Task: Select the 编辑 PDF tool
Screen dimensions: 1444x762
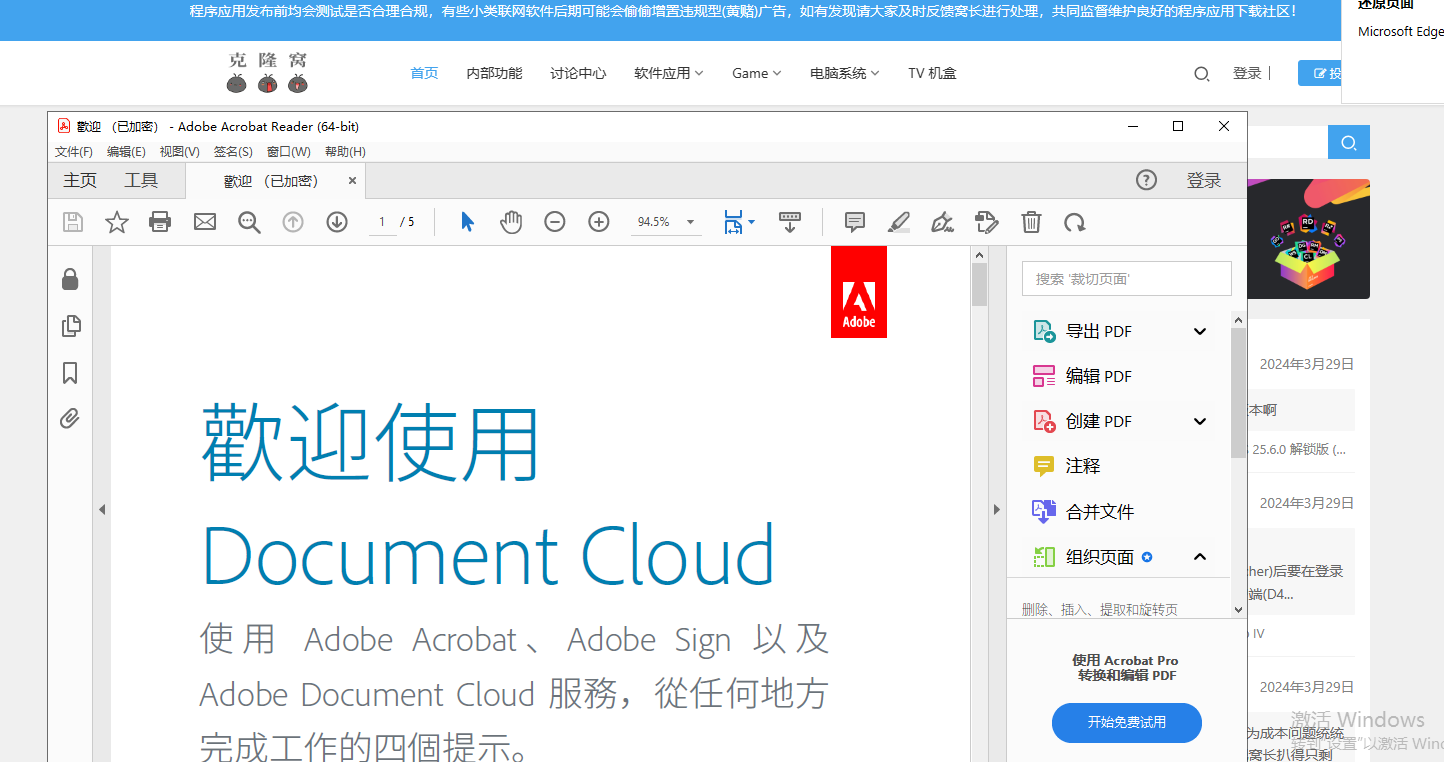Action: 1098,376
